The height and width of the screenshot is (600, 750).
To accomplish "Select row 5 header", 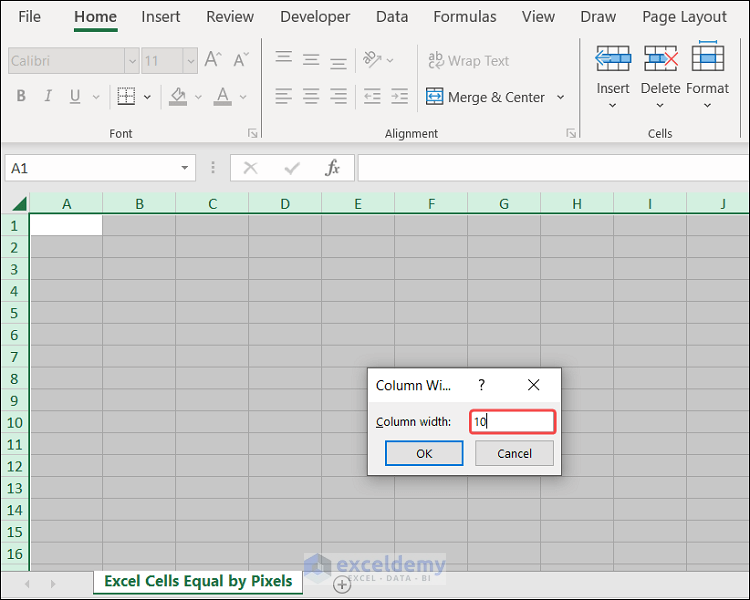I will 14,313.
